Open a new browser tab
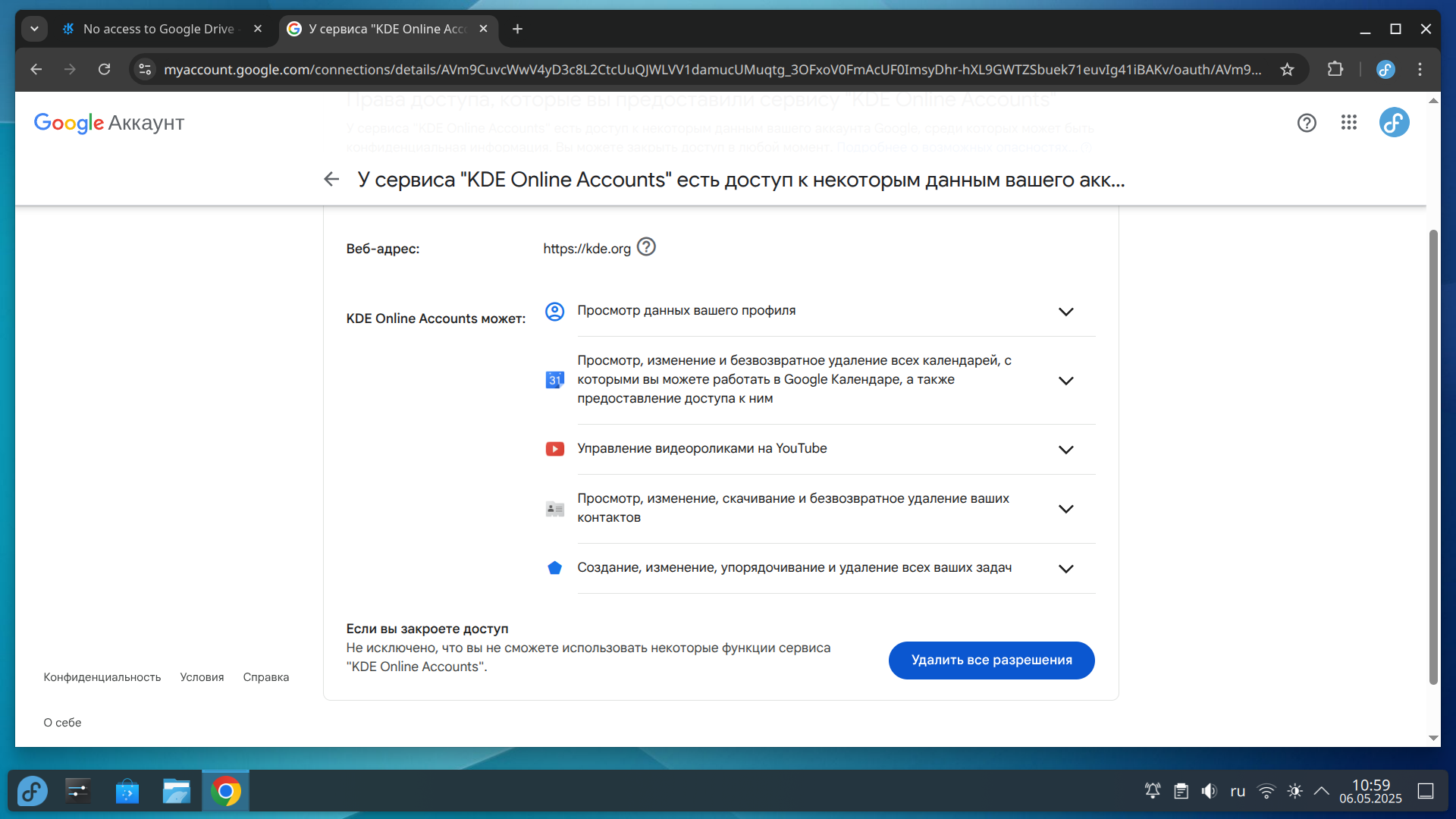The image size is (1456, 819). pyautogui.click(x=517, y=29)
